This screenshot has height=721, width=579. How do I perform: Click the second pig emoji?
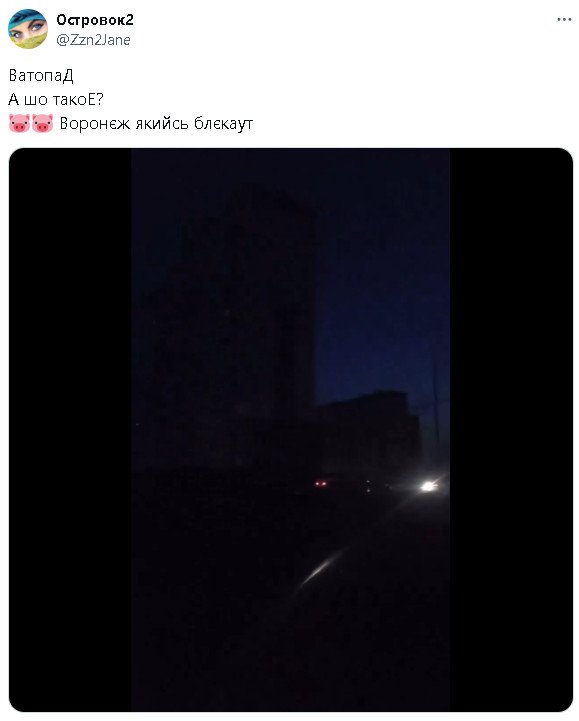click(x=43, y=123)
